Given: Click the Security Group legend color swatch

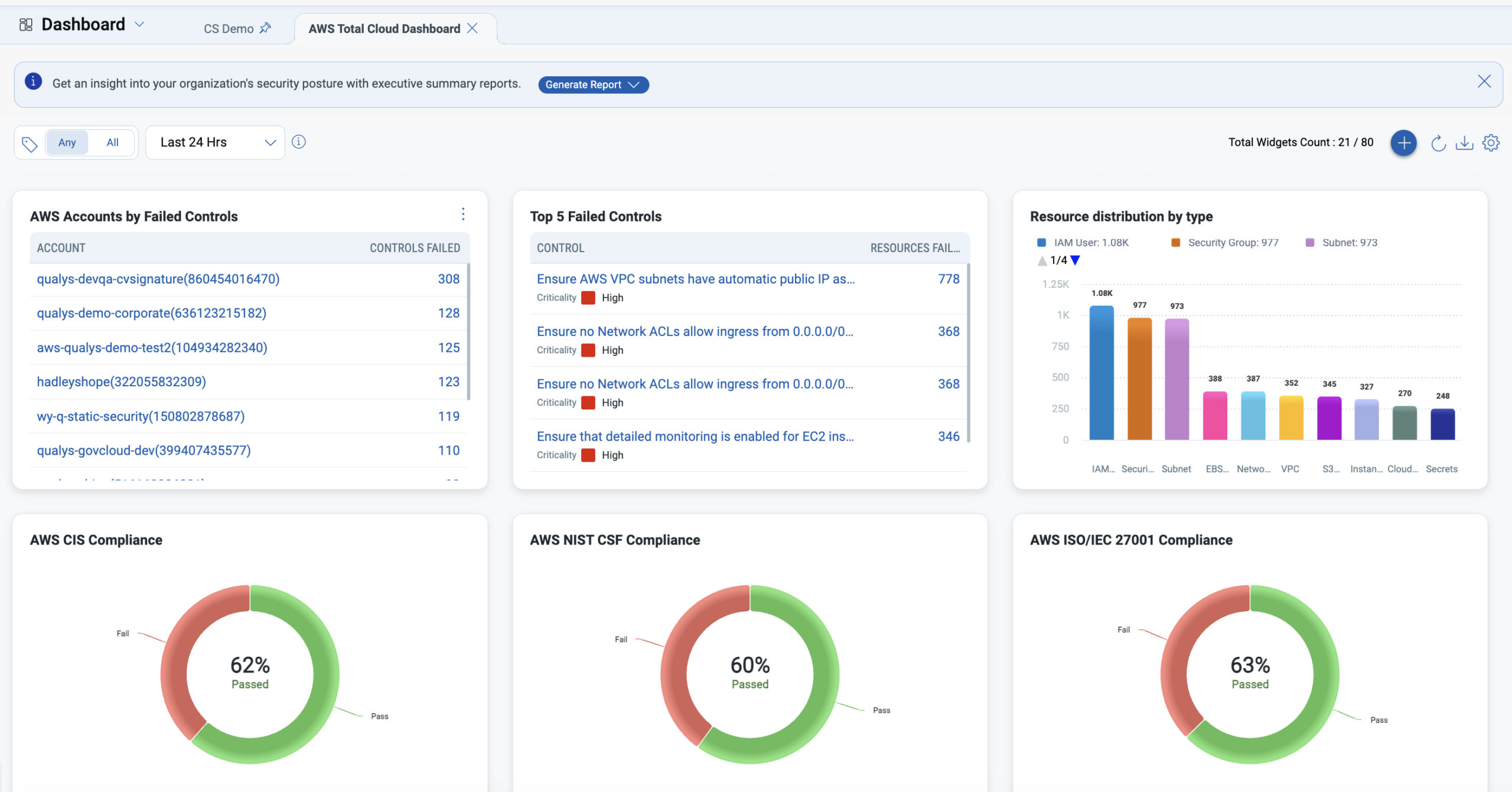Looking at the screenshot, I should point(1175,242).
